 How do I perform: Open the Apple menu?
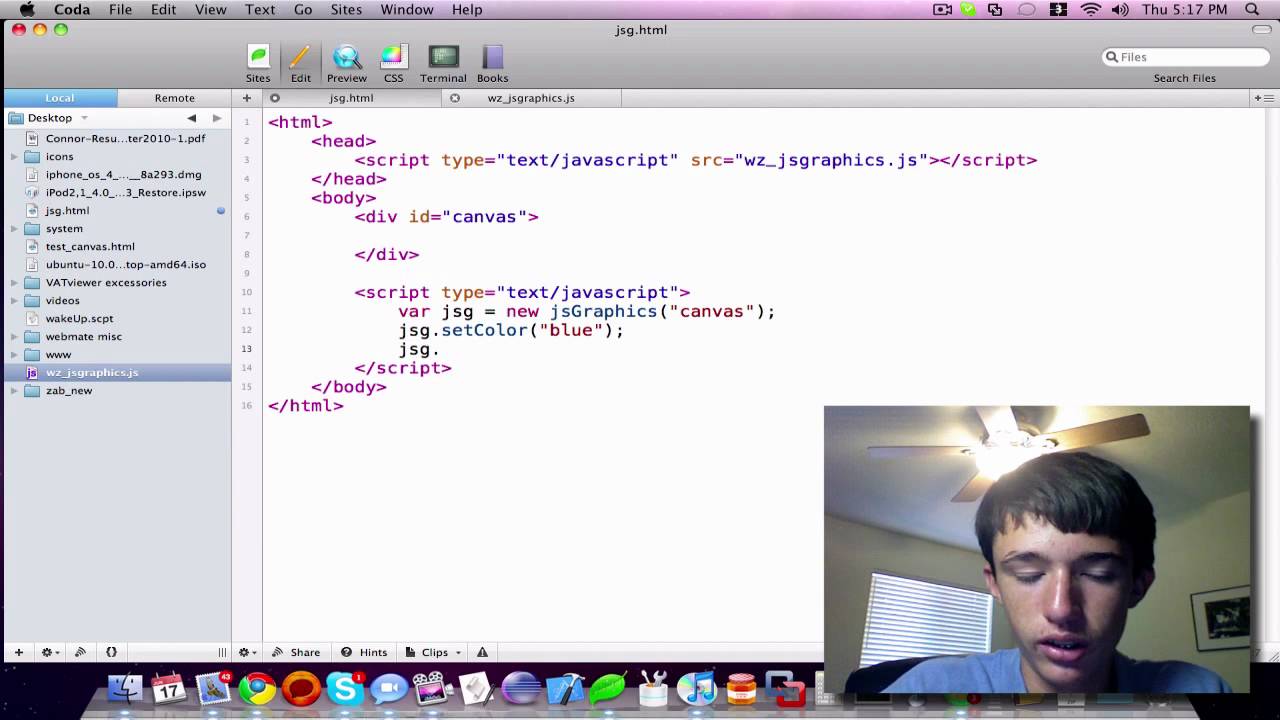(27, 9)
